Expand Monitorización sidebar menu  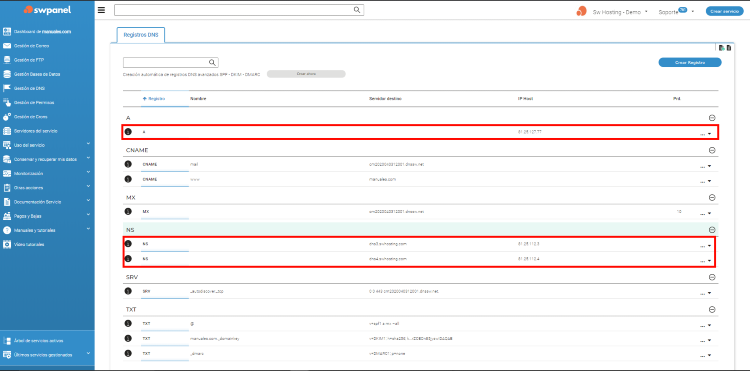click(x=88, y=172)
